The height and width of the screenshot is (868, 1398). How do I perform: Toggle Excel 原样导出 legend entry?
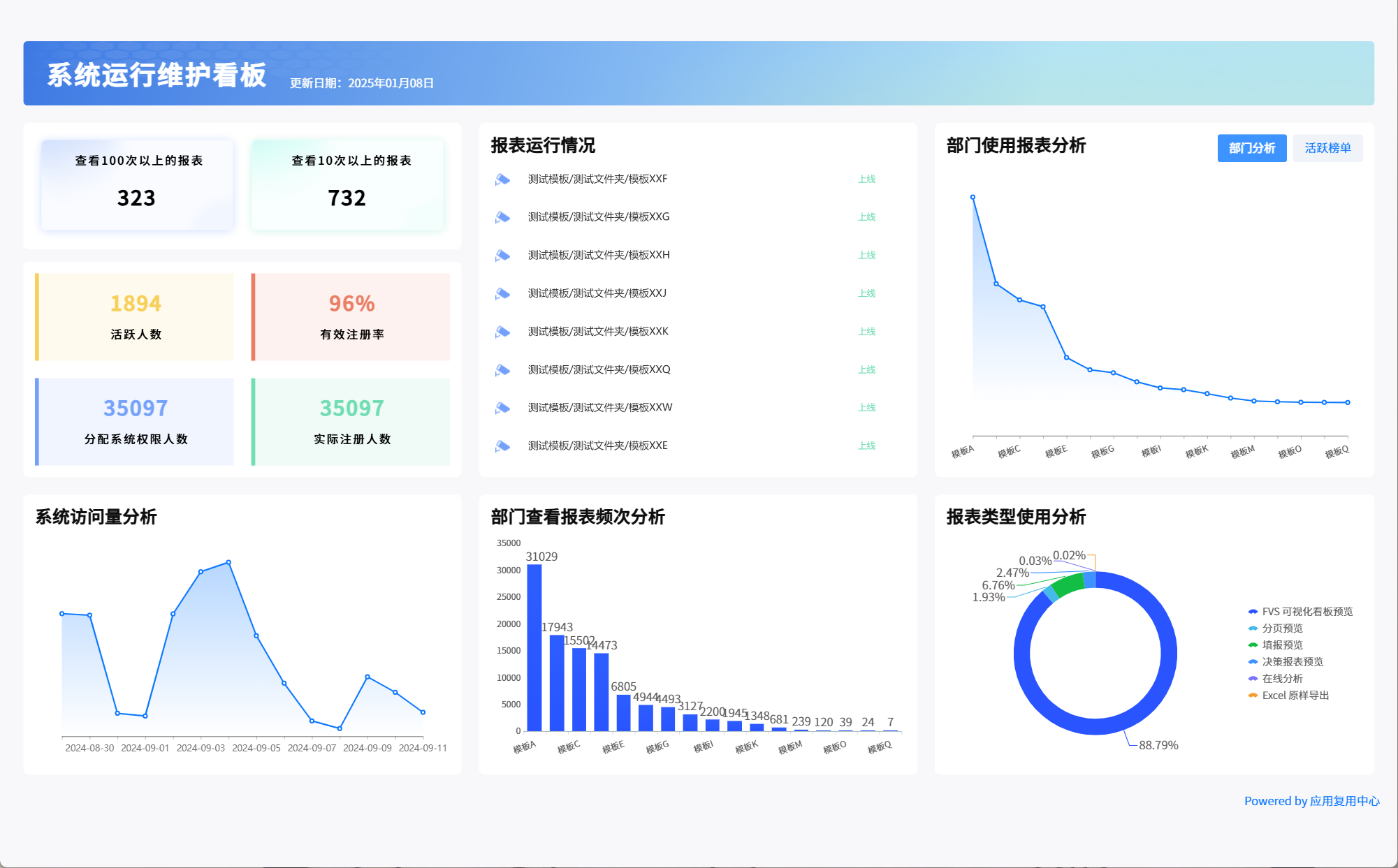tap(1295, 696)
